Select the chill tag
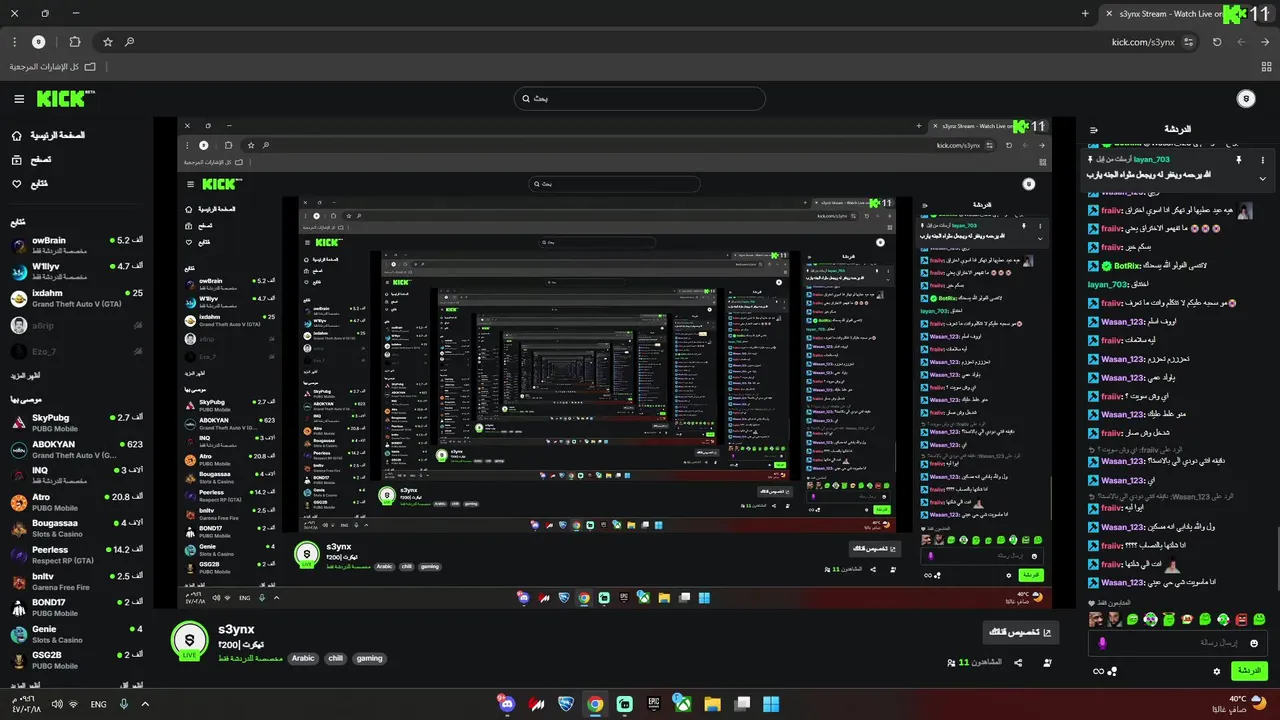The width and height of the screenshot is (1280, 720). click(336, 658)
